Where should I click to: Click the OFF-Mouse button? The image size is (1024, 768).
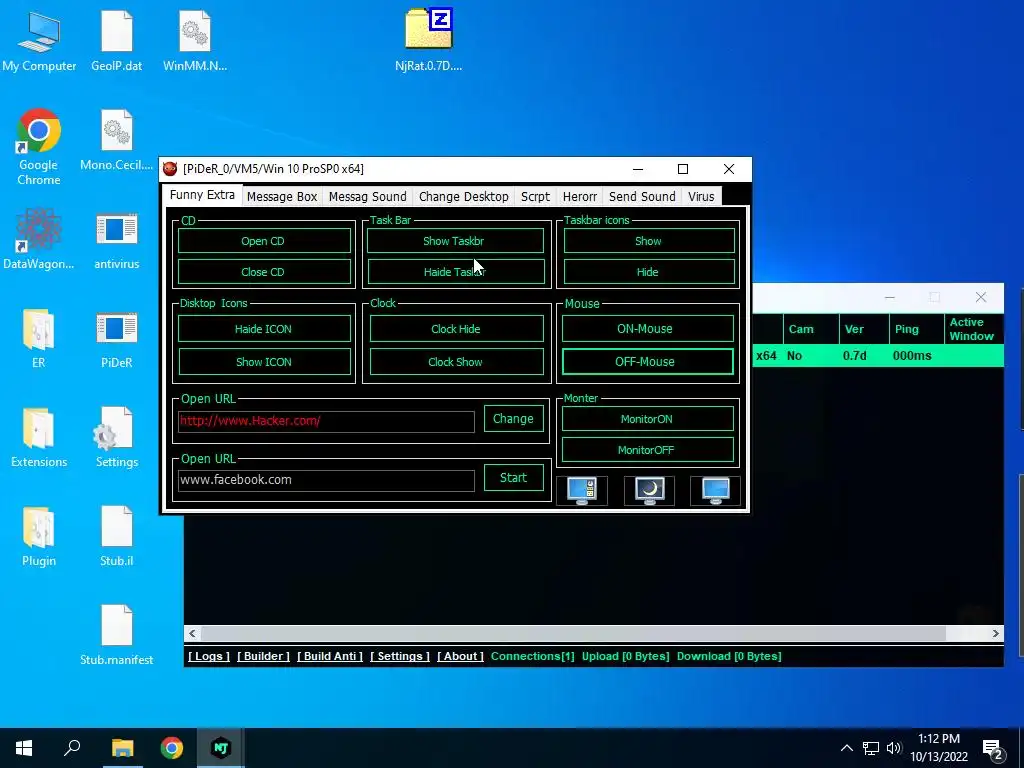647,362
